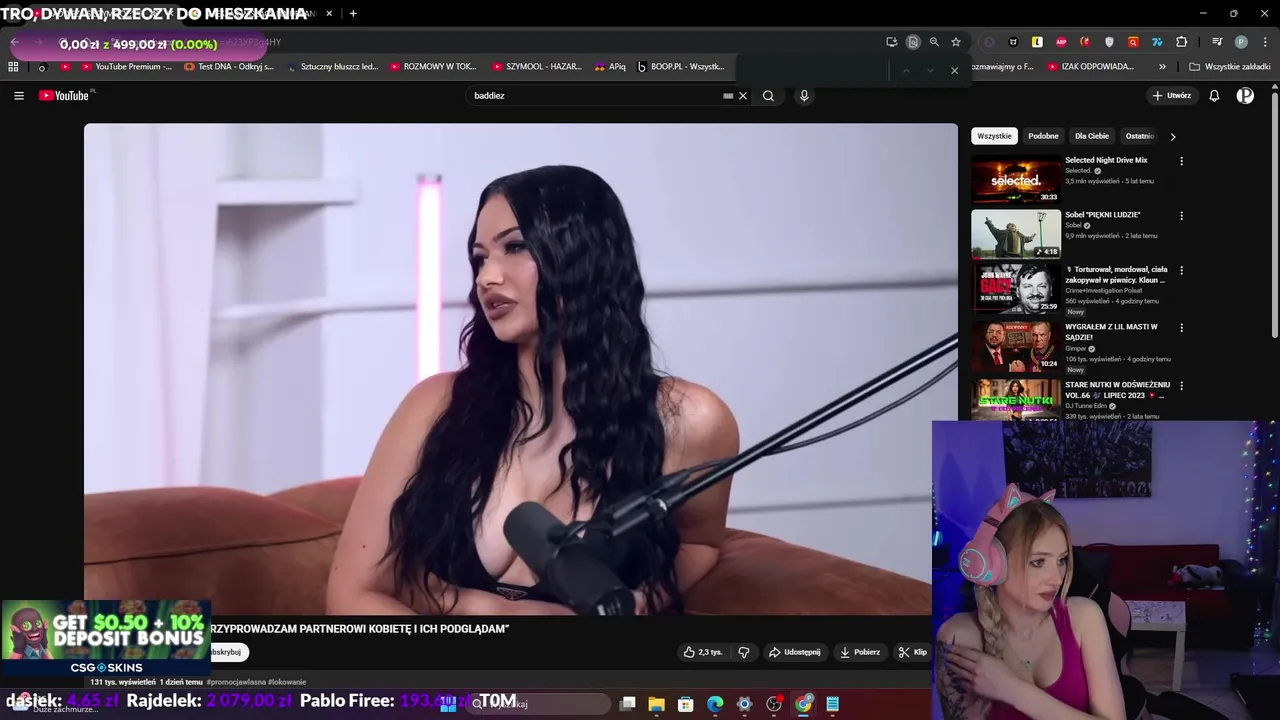
Task: Show more filter chips with right arrow
Action: tap(1173, 136)
